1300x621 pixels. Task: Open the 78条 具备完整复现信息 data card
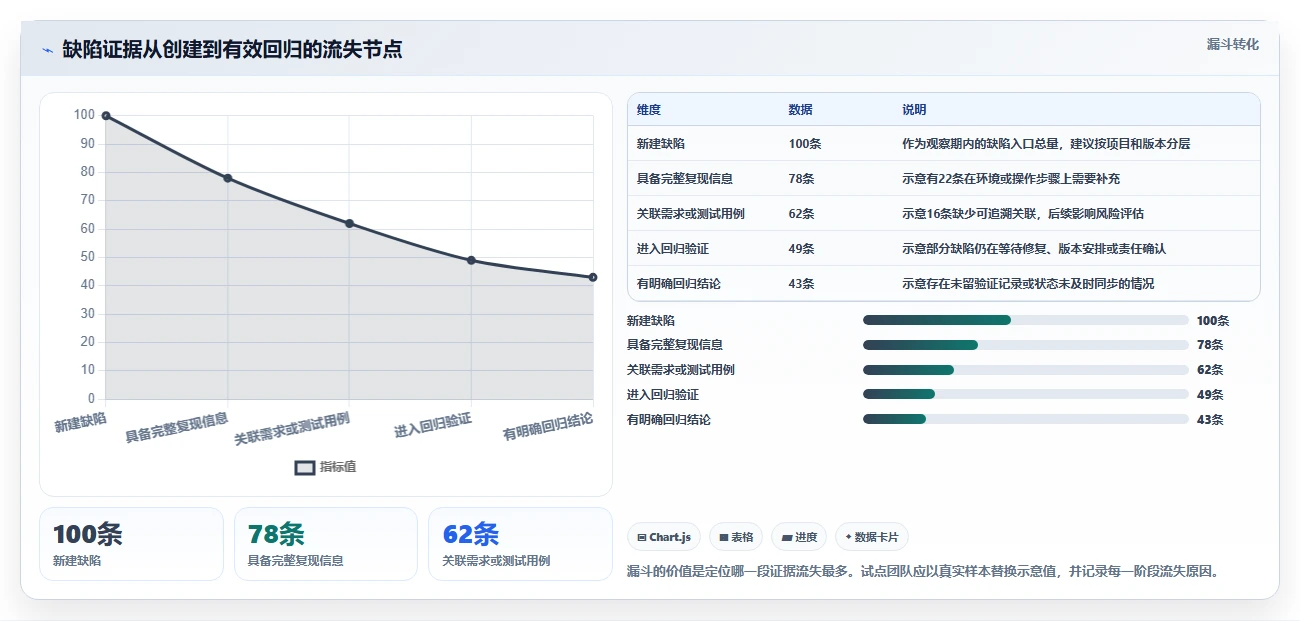pos(325,544)
